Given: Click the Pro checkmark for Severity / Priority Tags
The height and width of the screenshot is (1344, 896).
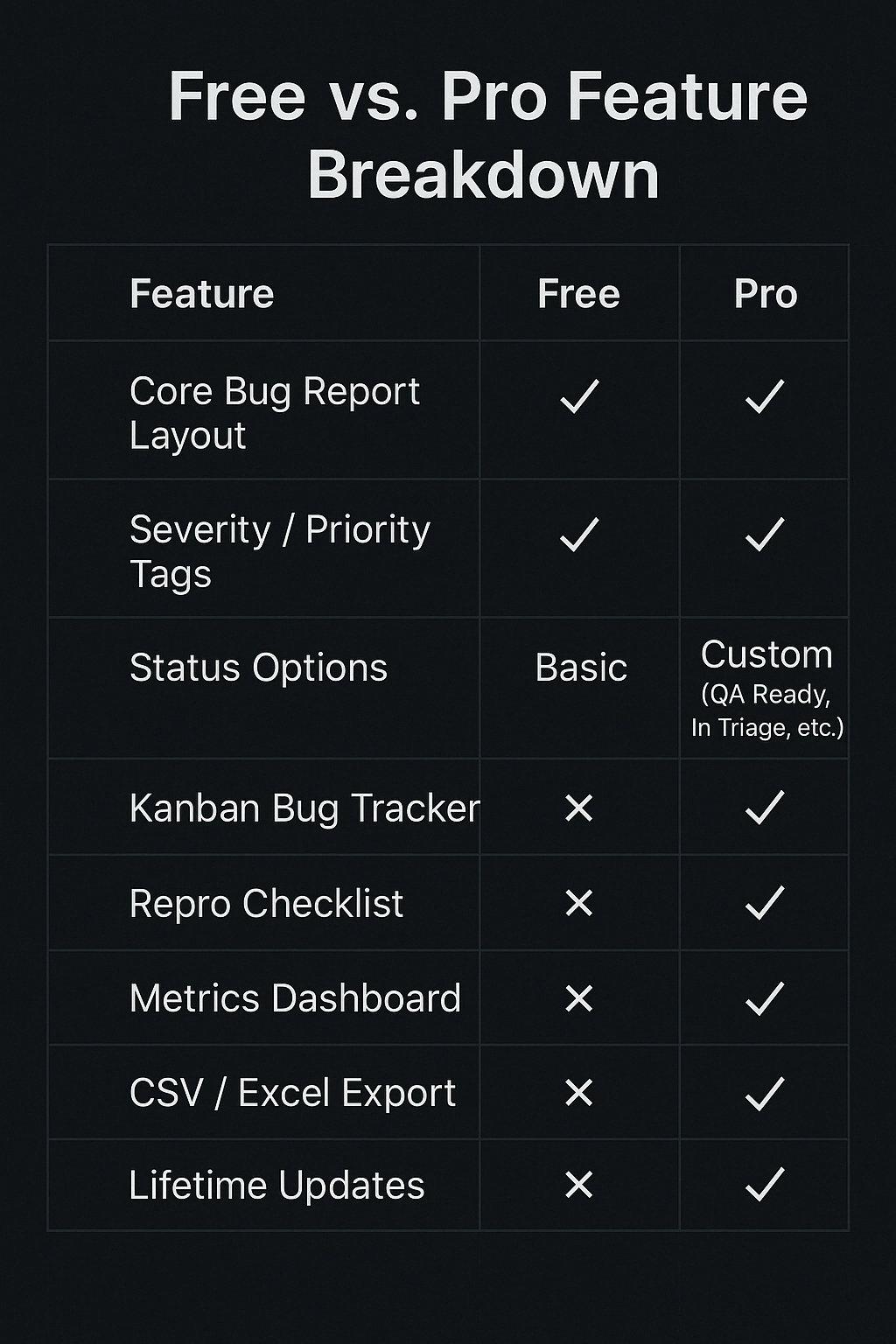Looking at the screenshot, I should click(x=765, y=534).
